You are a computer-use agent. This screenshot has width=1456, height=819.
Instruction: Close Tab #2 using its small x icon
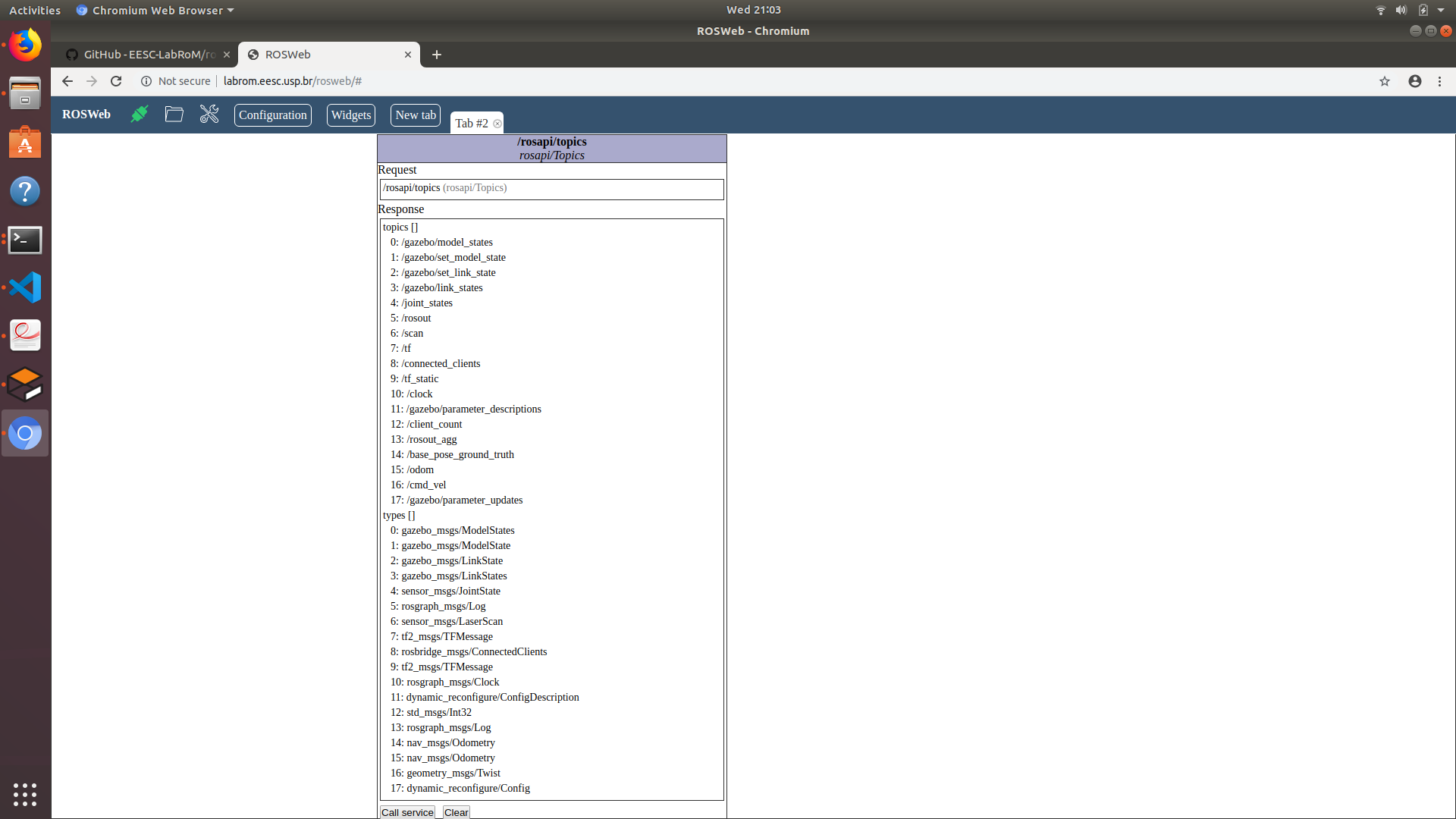pyautogui.click(x=497, y=124)
